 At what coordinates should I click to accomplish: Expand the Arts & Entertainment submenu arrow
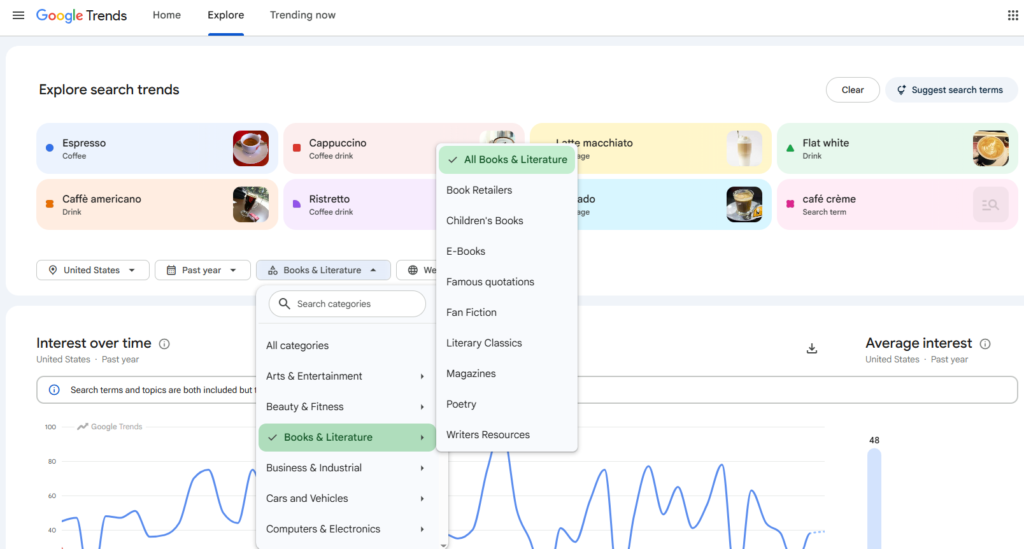422,377
